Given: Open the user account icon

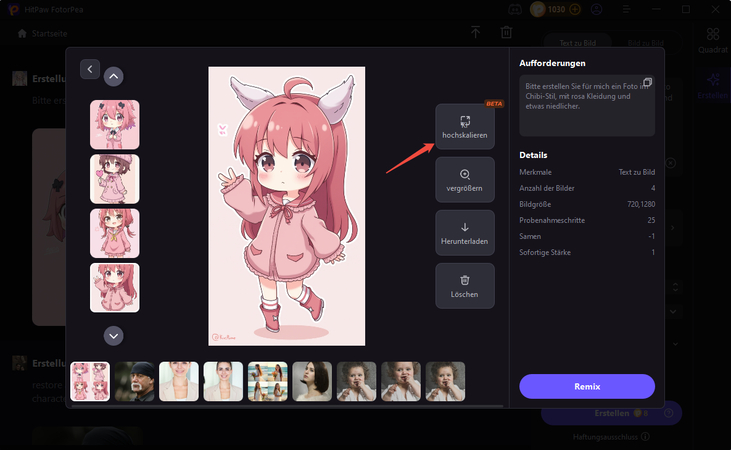Looking at the screenshot, I should coord(596,9).
